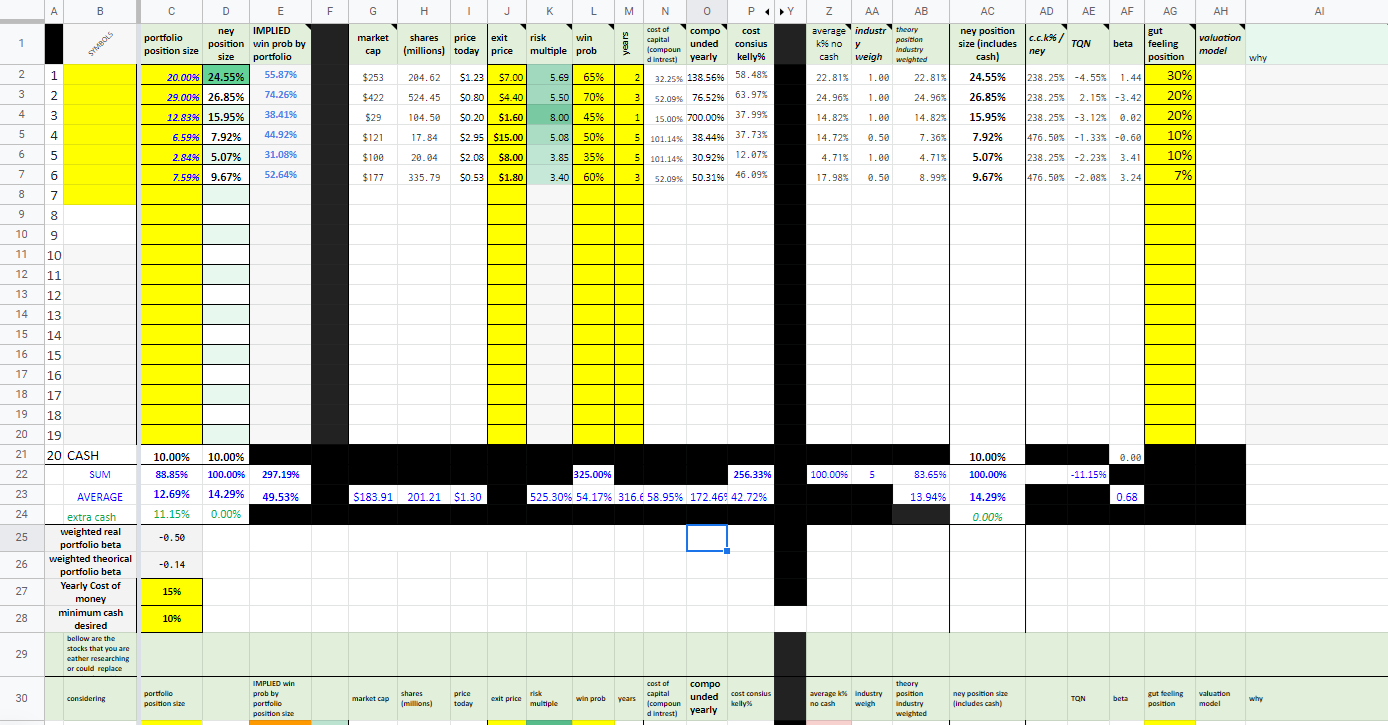
Task: Select the gut feeling cell 7%
Action: (x=1170, y=176)
